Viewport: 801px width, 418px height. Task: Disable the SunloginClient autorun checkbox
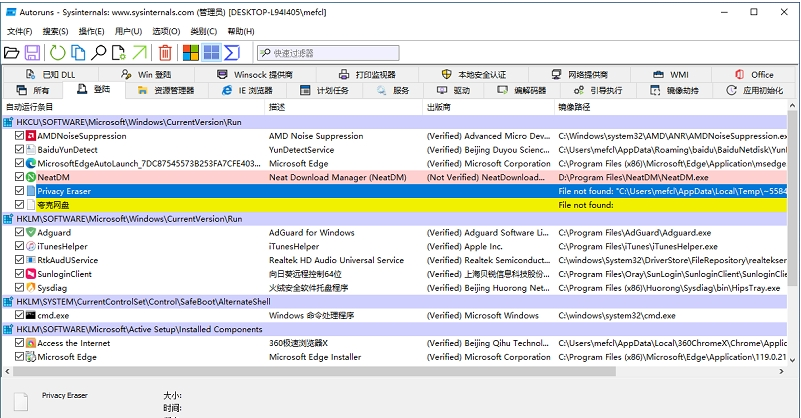pyautogui.click(x=19, y=274)
